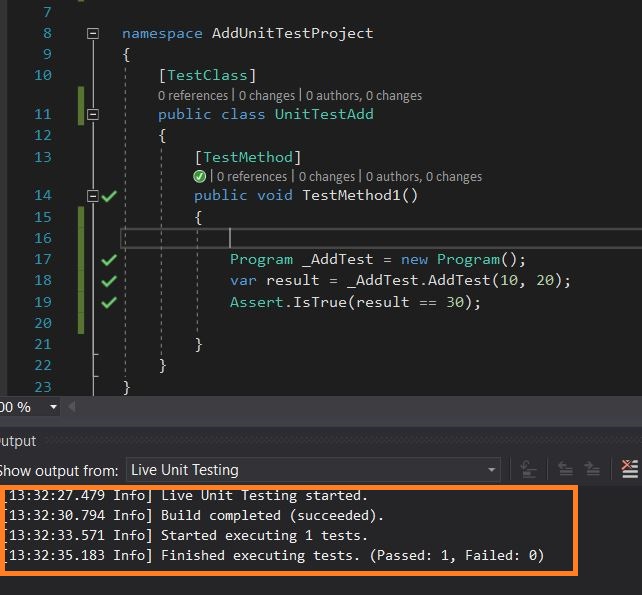Collapse the namespace AddUnitTestProject block
The image size is (642, 595).
[93, 33]
